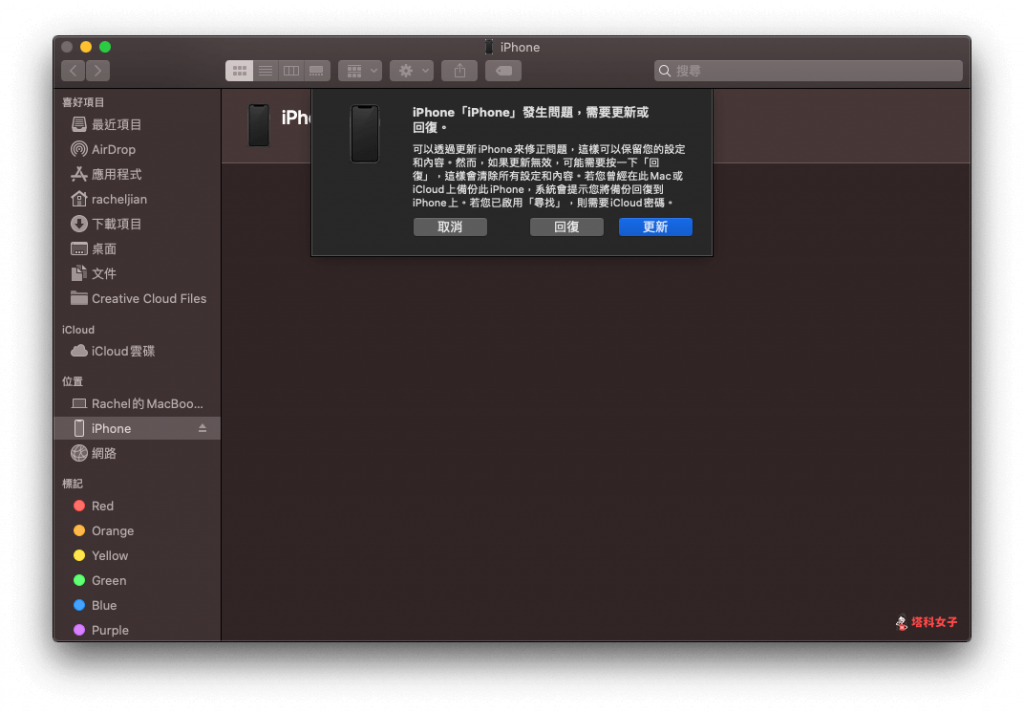Open 文件 in the sidebar
This screenshot has width=1024, height=712.
click(x=137, y=273)
